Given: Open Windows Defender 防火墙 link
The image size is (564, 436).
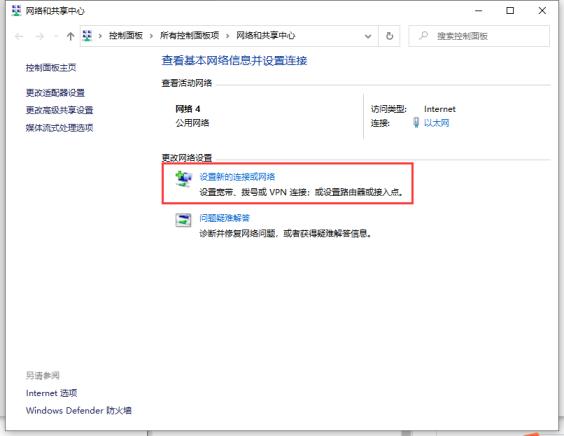Looking at the screenshot, I should [79, 410].
